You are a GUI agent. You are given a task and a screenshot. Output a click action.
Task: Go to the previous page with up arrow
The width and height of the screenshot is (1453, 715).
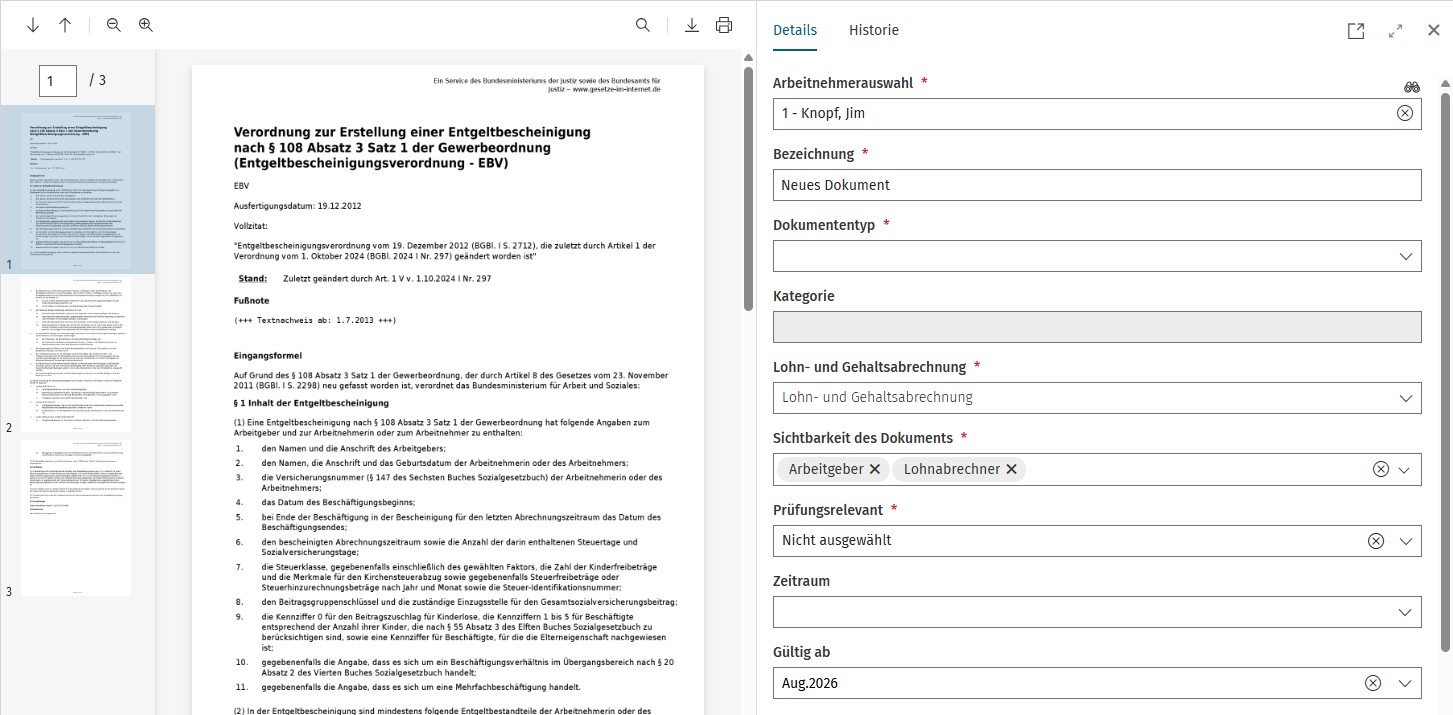(65, 25)
